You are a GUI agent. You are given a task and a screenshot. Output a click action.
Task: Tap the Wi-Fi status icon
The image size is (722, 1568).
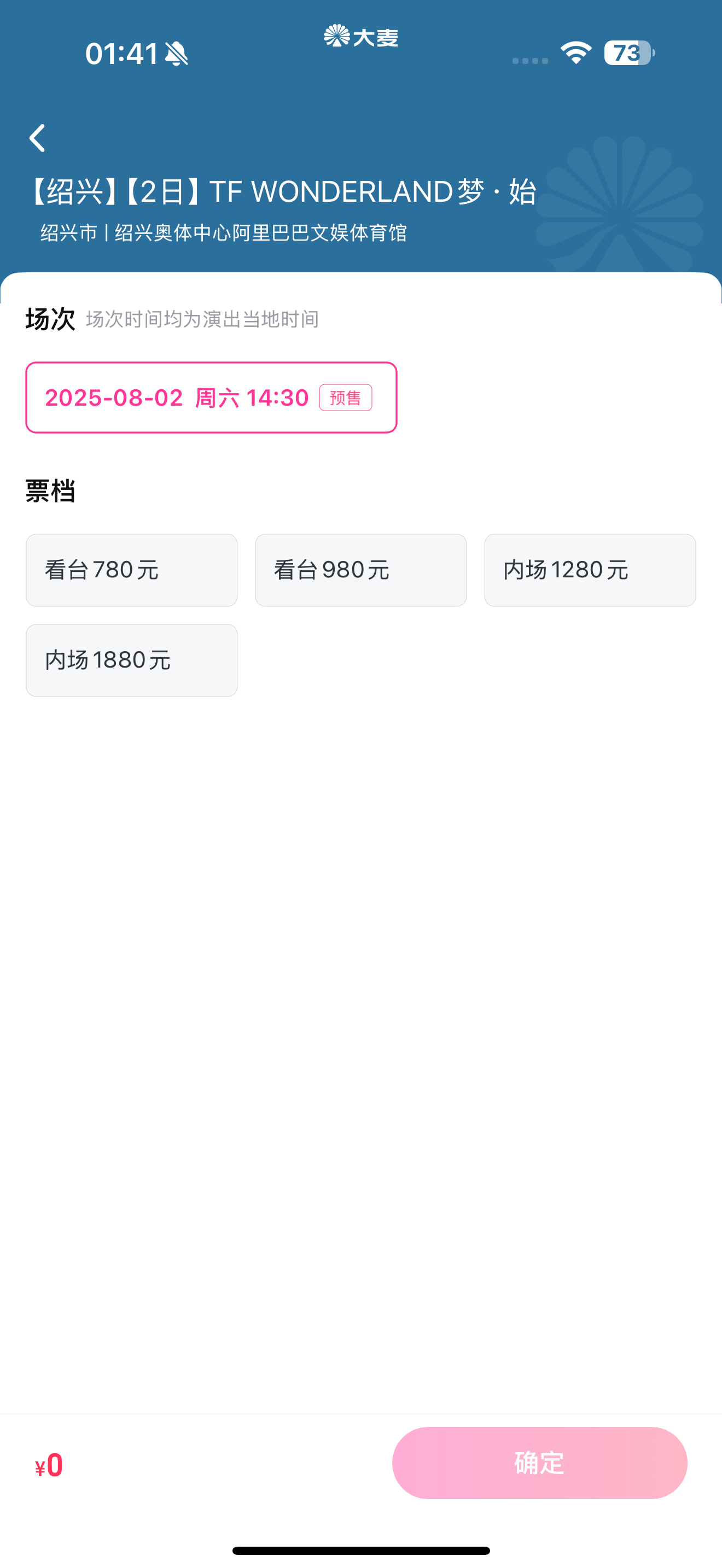(576, 53)
